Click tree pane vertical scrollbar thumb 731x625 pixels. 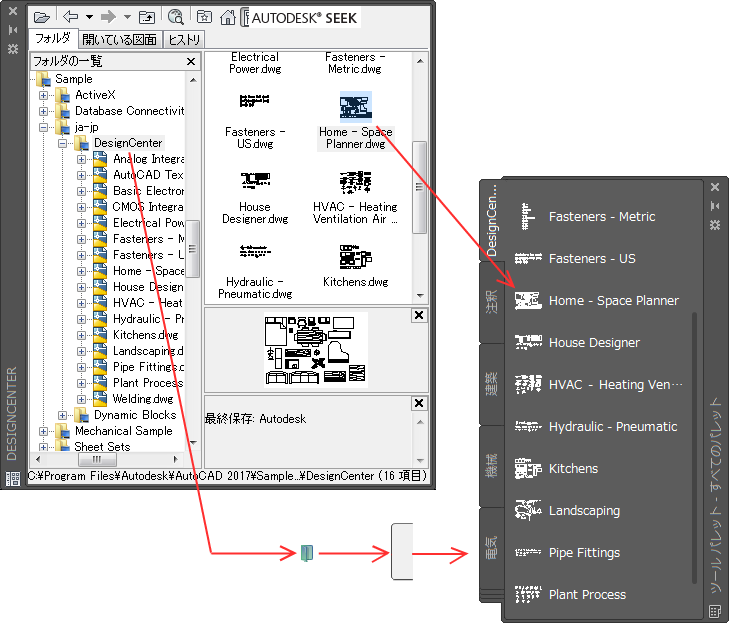pyautogui.click(x=192, y=249)
